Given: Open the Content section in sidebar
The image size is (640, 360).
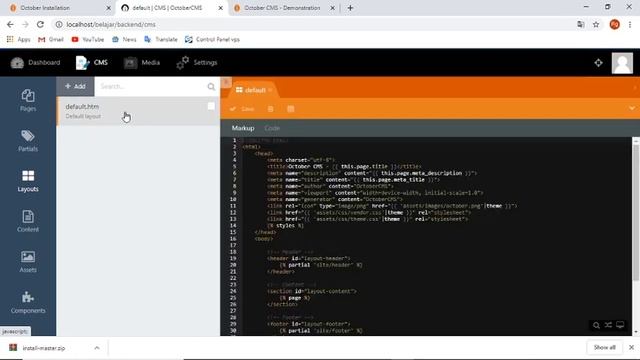Looking at the screenshot, I should (28, 221).
